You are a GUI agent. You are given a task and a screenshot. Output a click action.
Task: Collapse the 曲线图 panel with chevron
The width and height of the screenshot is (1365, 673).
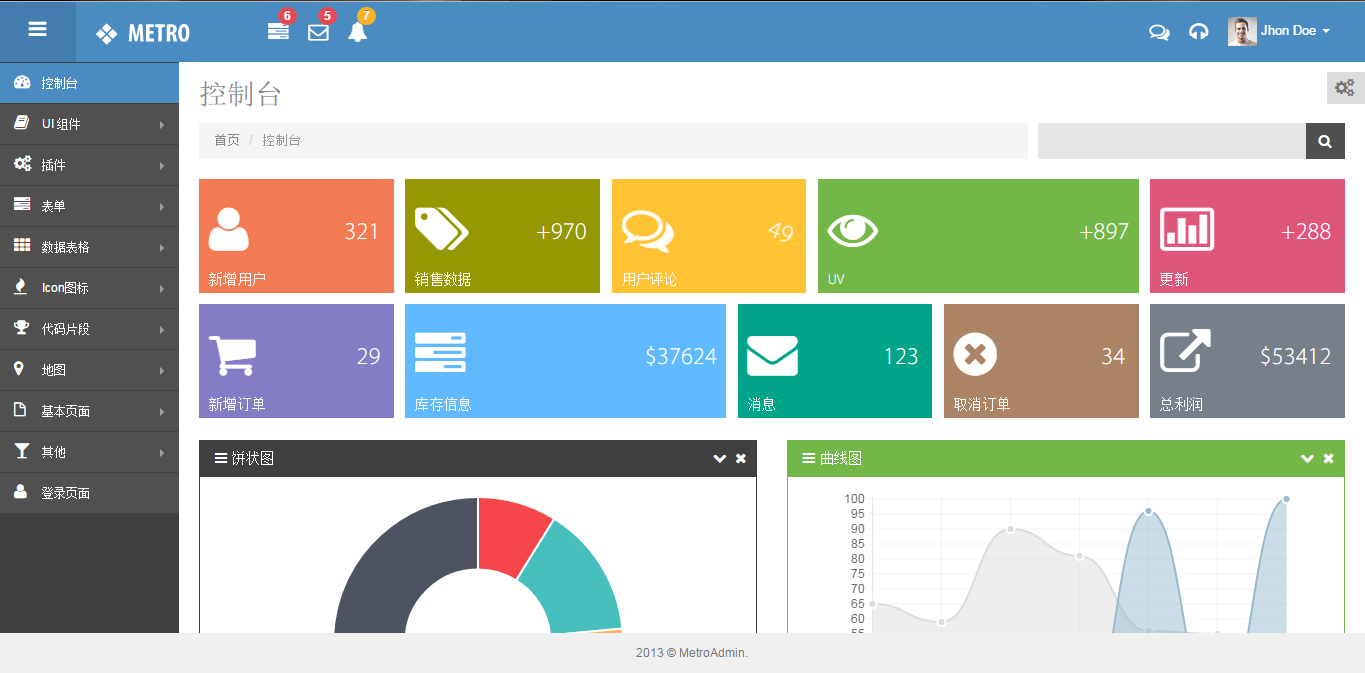pos(1307,459)
